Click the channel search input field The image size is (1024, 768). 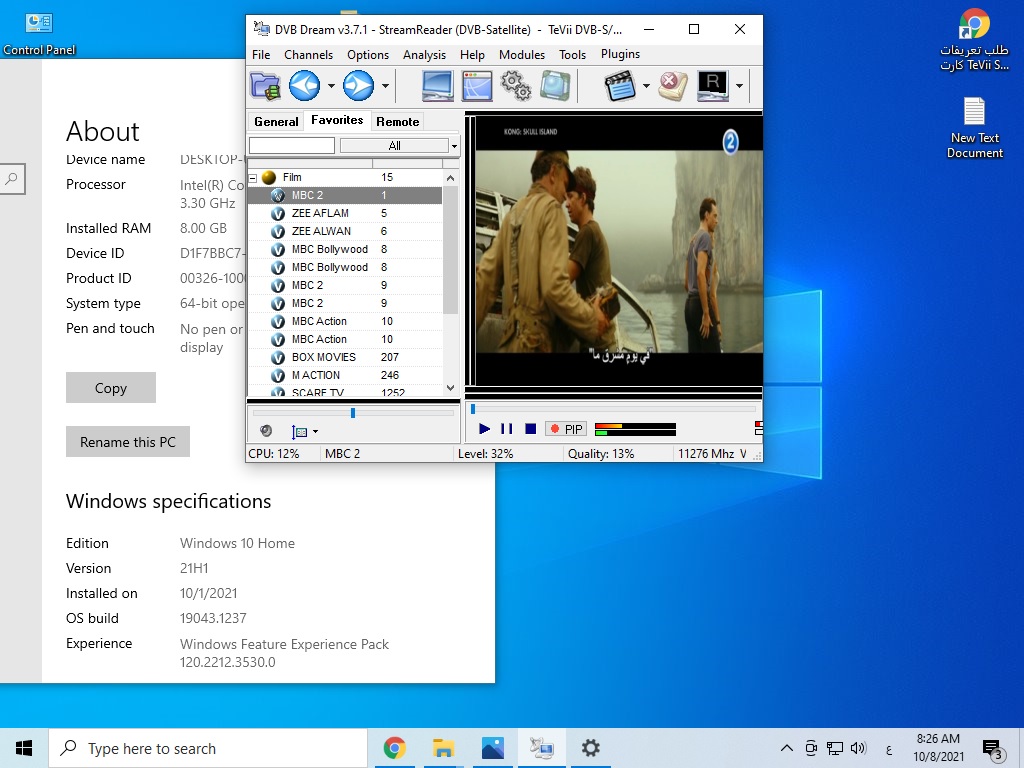coord(292,145)
